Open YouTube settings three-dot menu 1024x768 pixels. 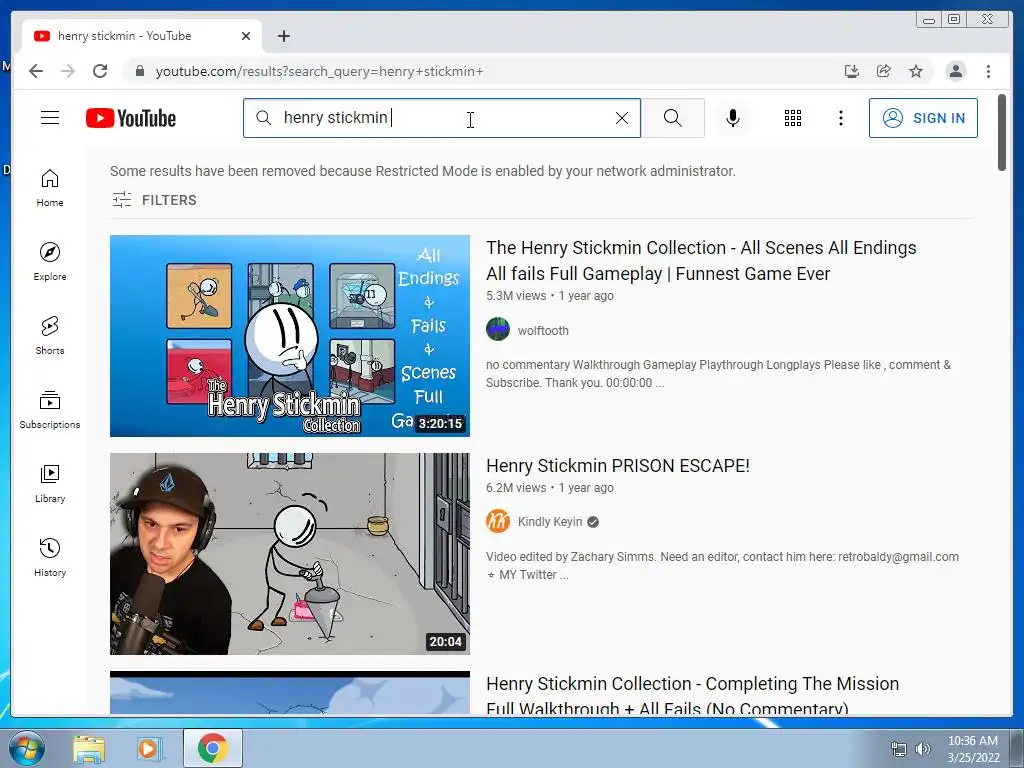[840, 118]
